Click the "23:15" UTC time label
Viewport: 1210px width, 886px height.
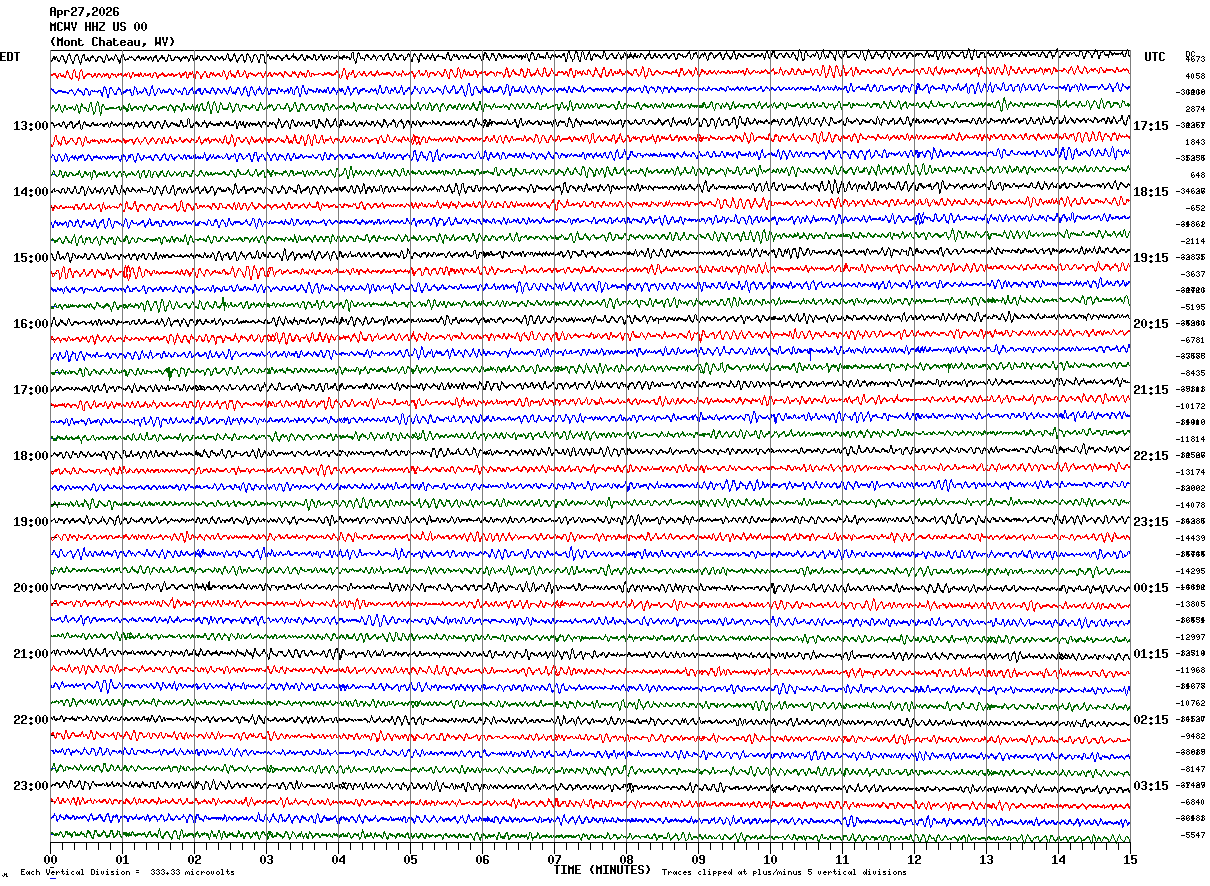(1151, 522)
